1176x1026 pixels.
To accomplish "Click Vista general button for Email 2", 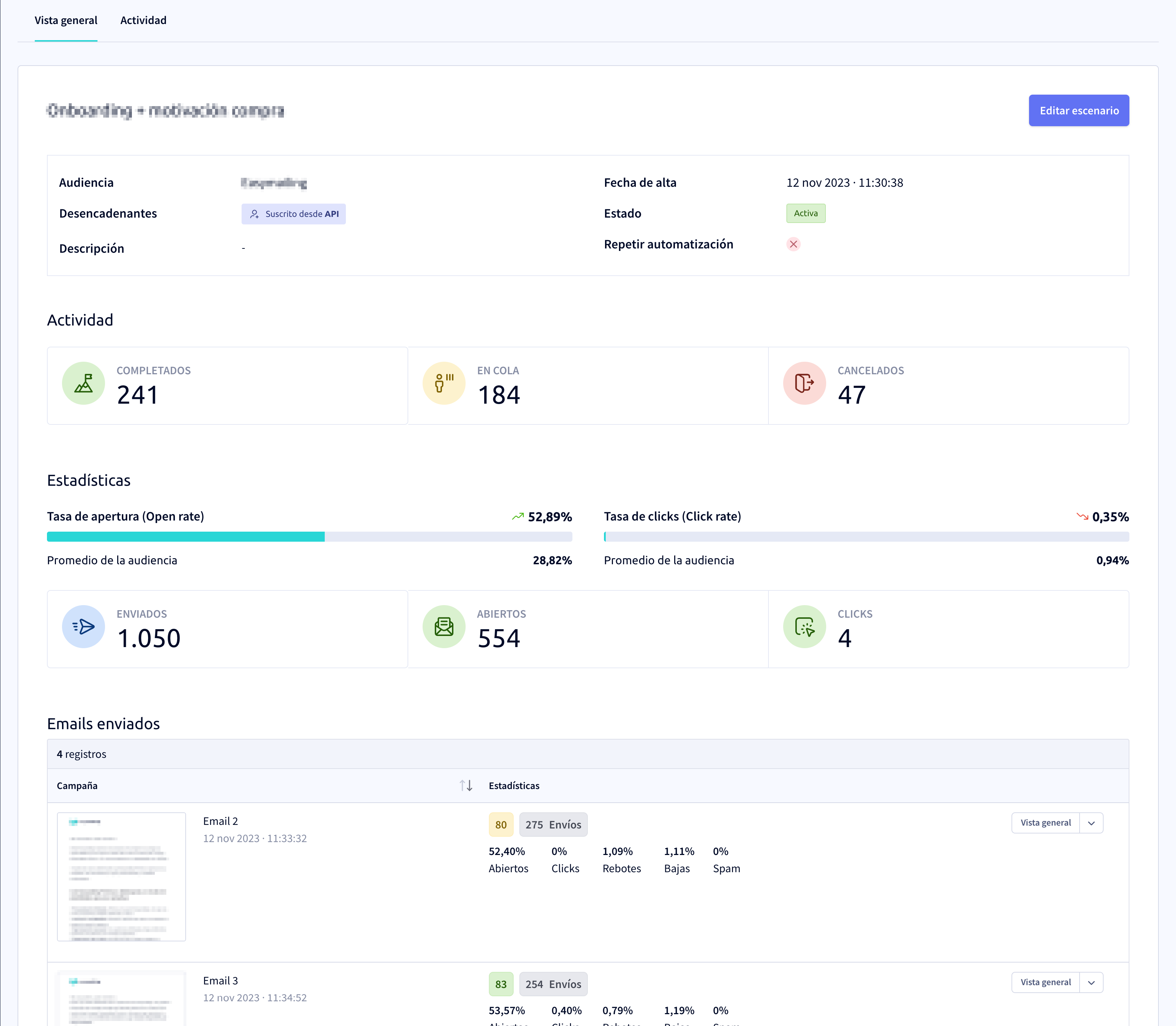I will tap(1046, 823).
